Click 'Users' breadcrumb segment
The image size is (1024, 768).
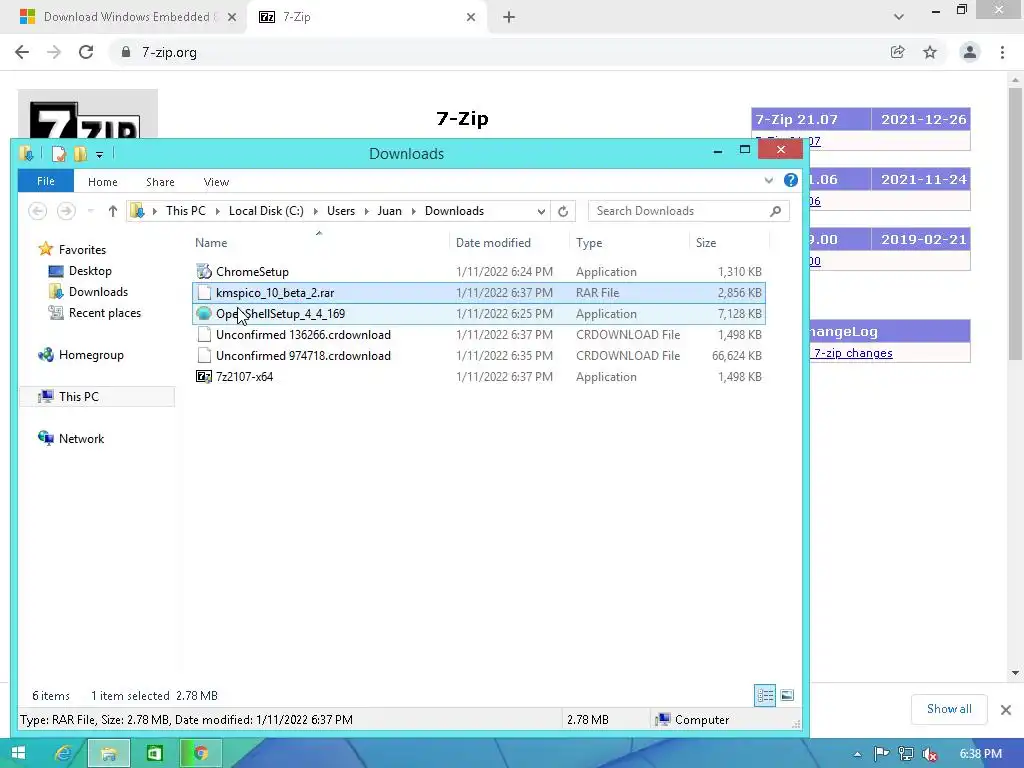[341, 211]
